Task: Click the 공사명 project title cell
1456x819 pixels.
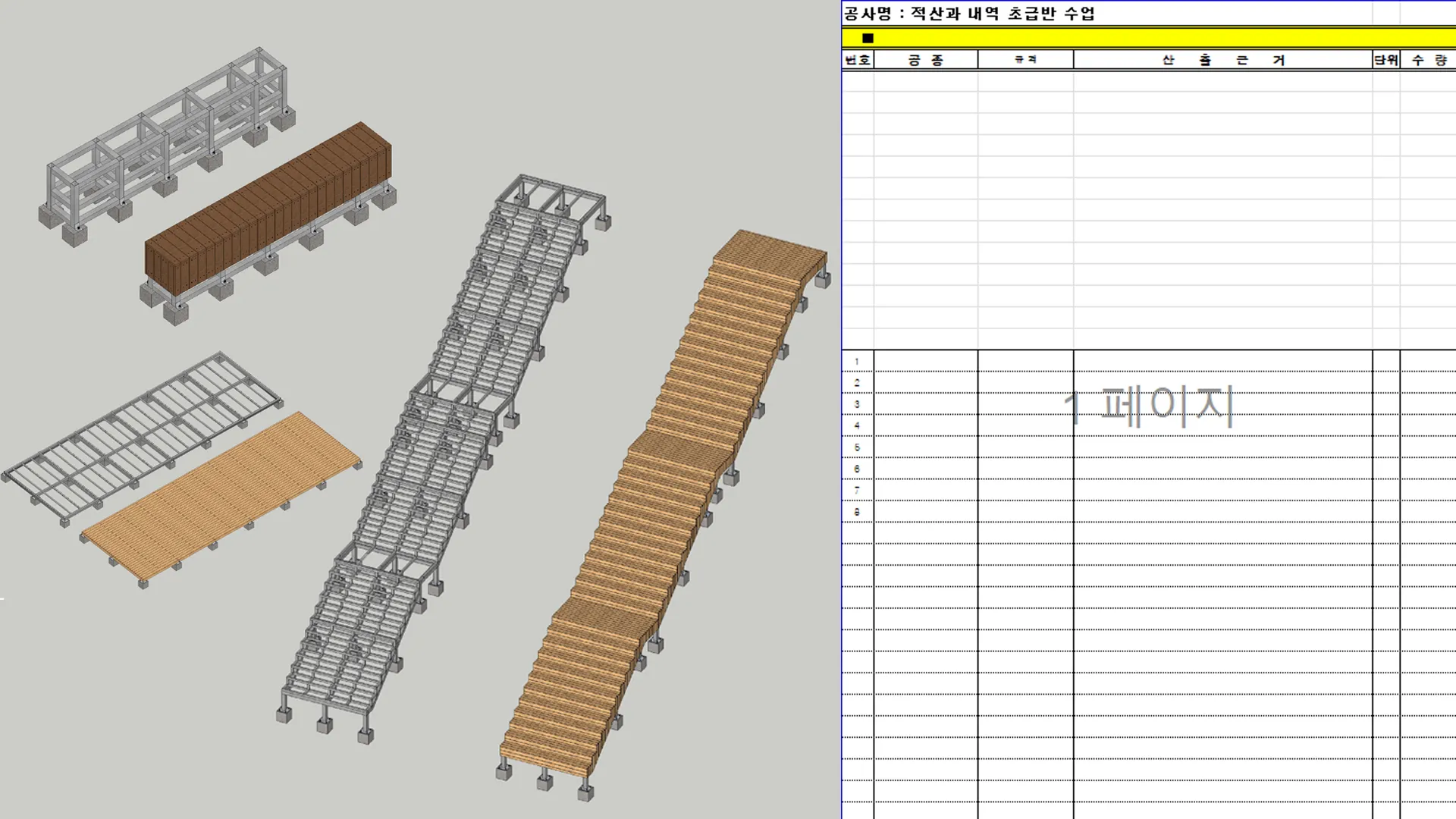Action: tap(969, 14)
